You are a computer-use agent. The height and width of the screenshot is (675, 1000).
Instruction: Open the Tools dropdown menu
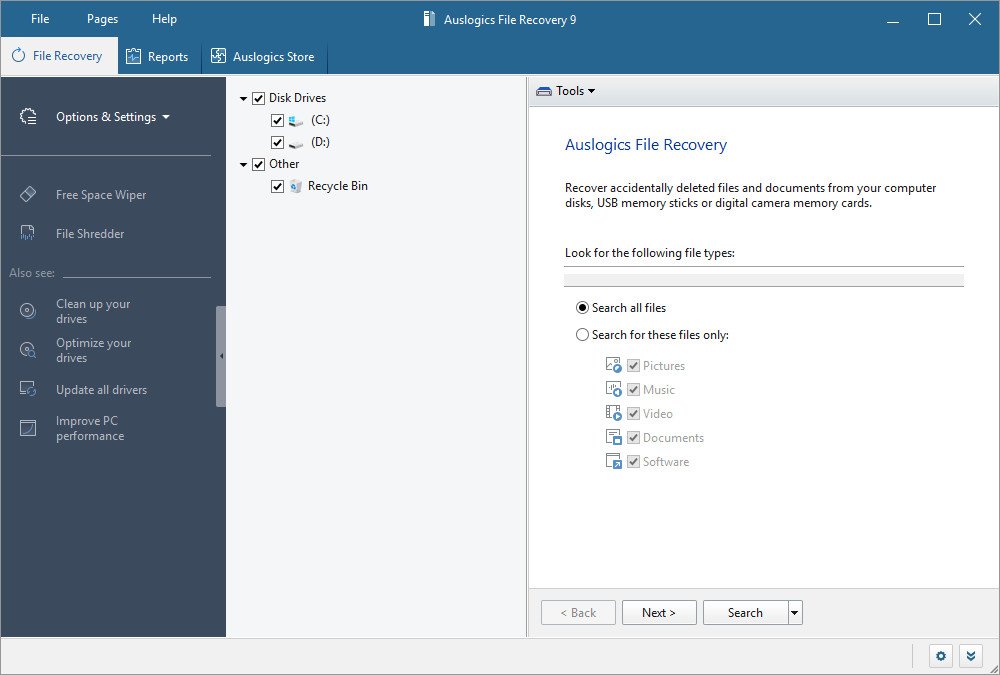coord(566,90)
